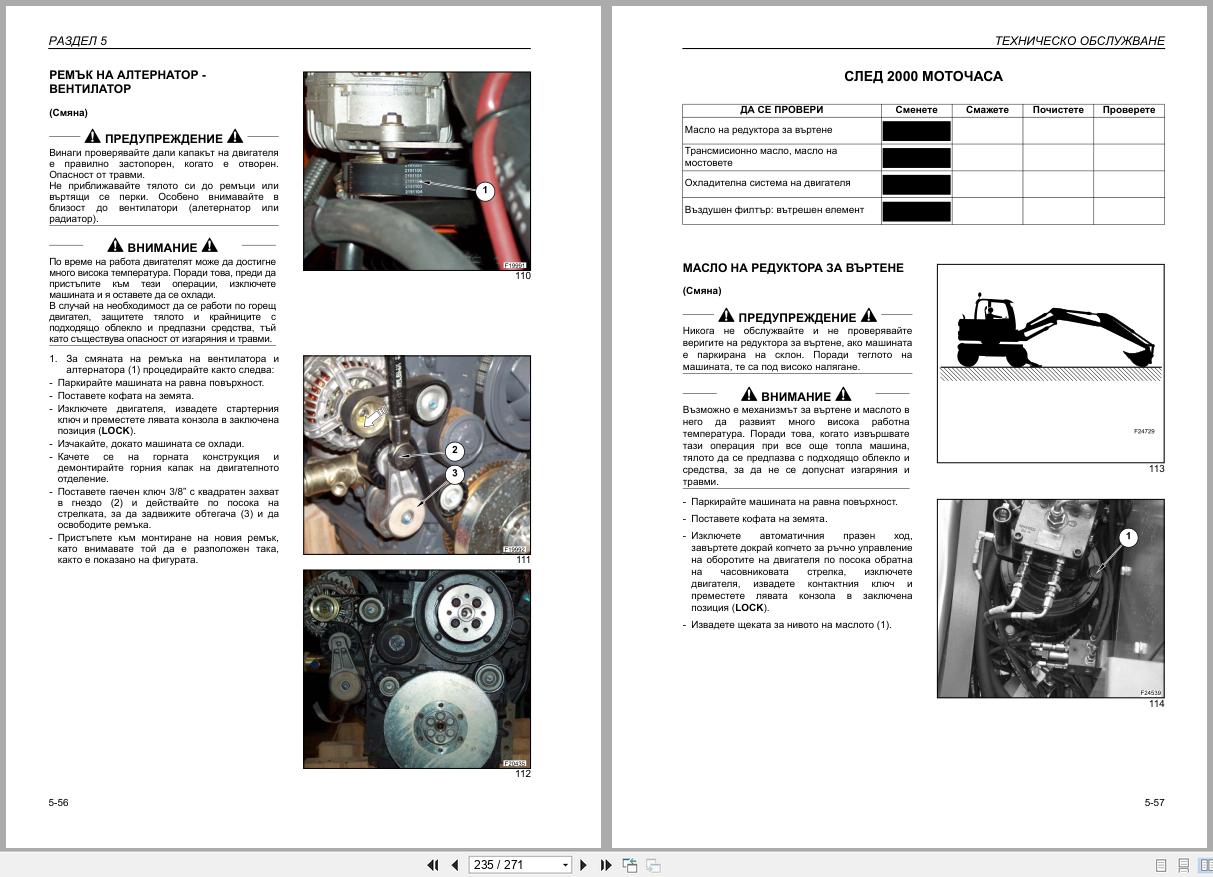
Task: Switch to continuous scrolling view
Action: click(1183, 865)
